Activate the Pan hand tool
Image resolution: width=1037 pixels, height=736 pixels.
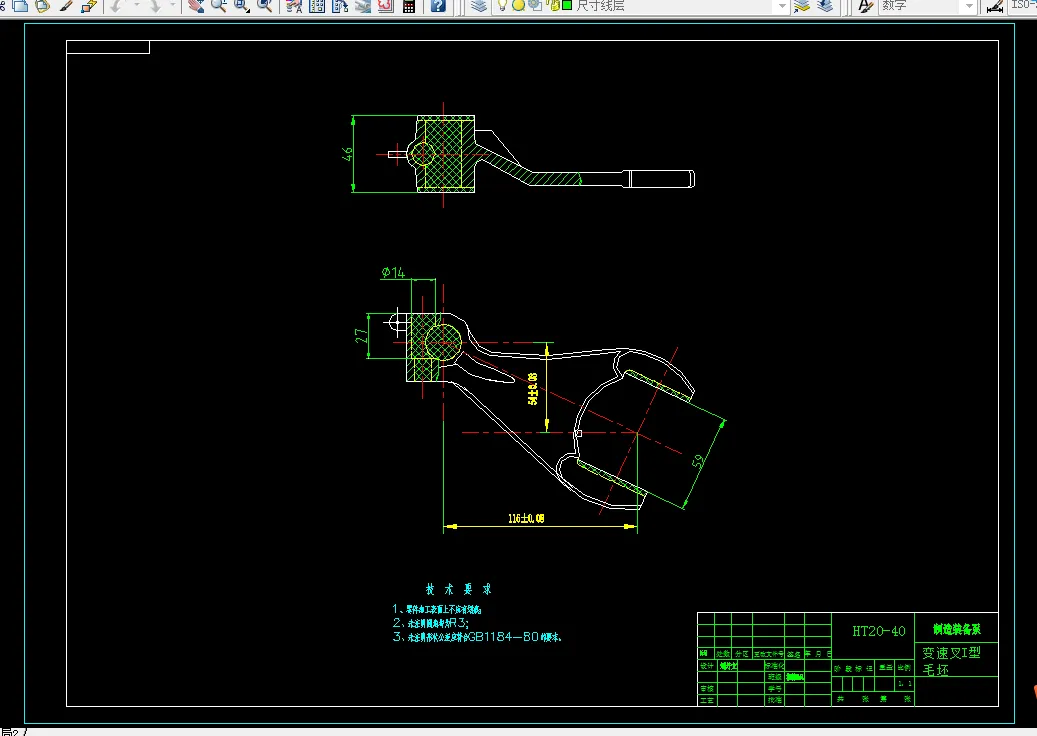196,6
